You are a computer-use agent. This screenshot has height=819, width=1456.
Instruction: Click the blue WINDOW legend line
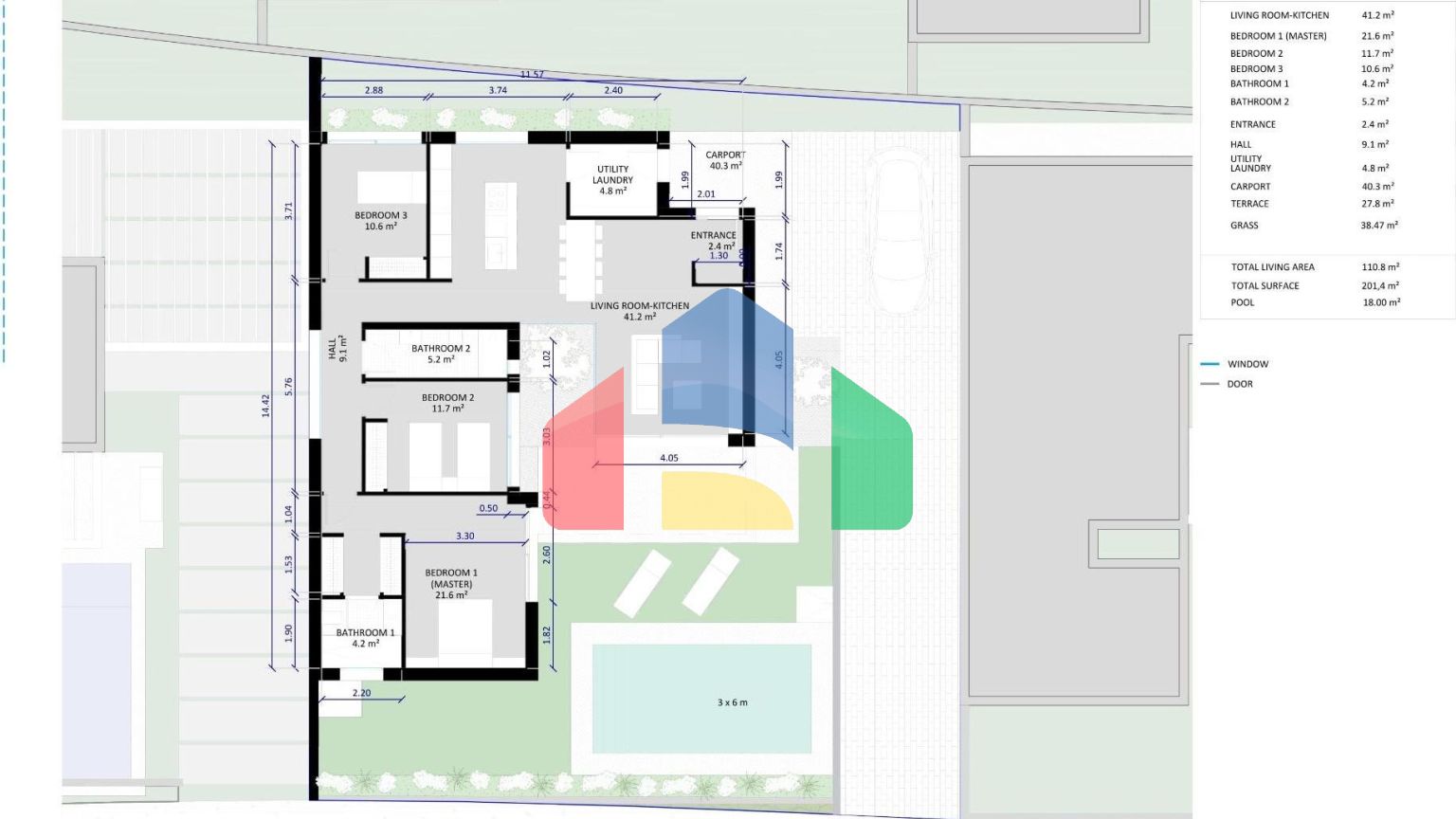(1210, 364)
